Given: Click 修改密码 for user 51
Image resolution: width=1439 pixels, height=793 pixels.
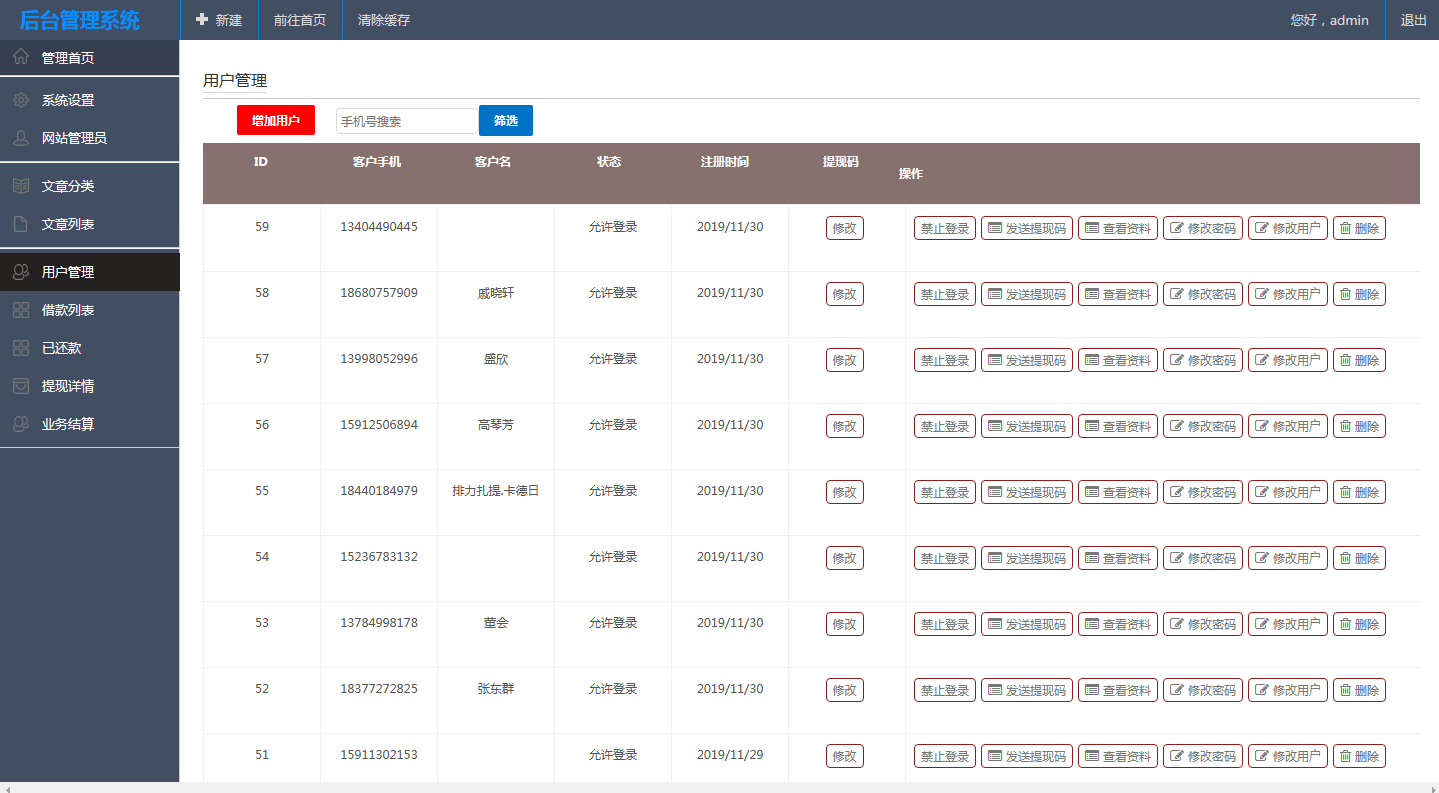Looking at the screenshot, I should (1203, 756).
